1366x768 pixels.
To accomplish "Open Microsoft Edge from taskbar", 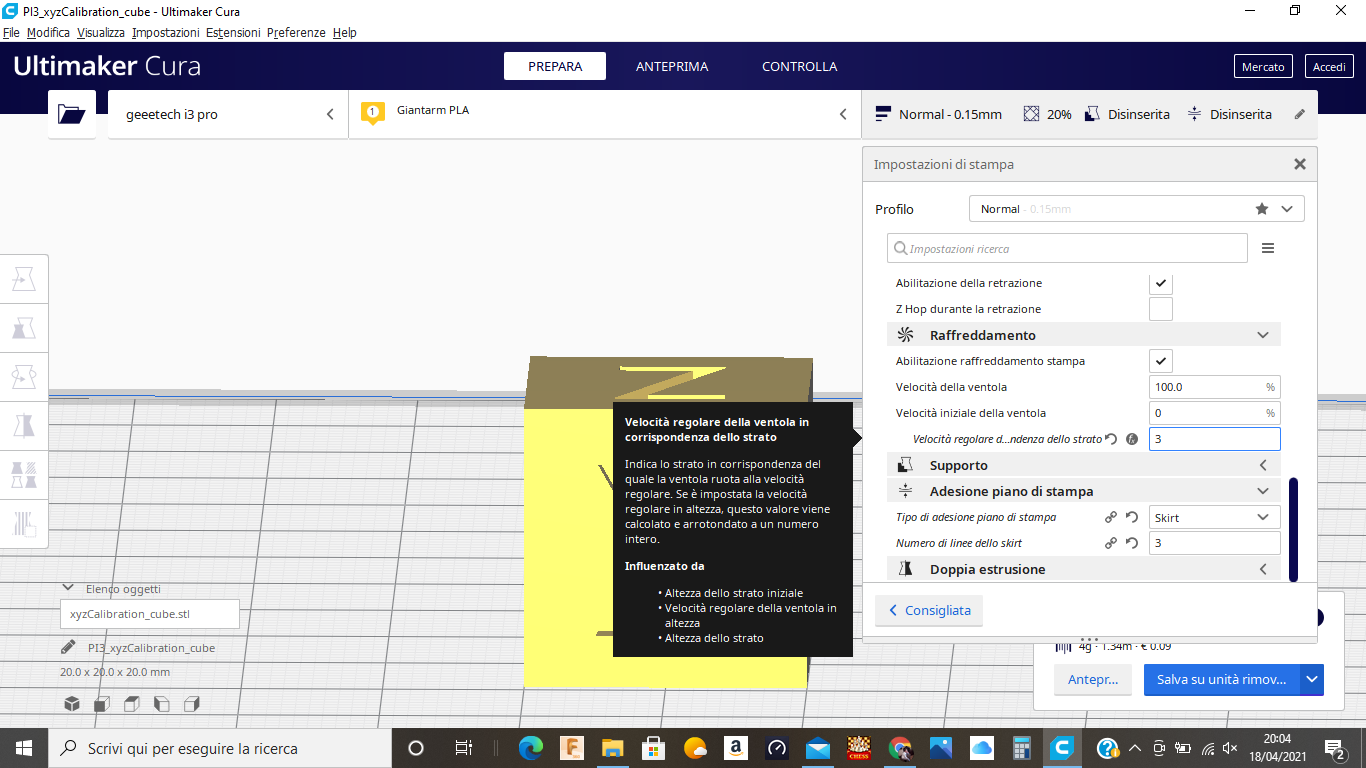I will (530, 747).
